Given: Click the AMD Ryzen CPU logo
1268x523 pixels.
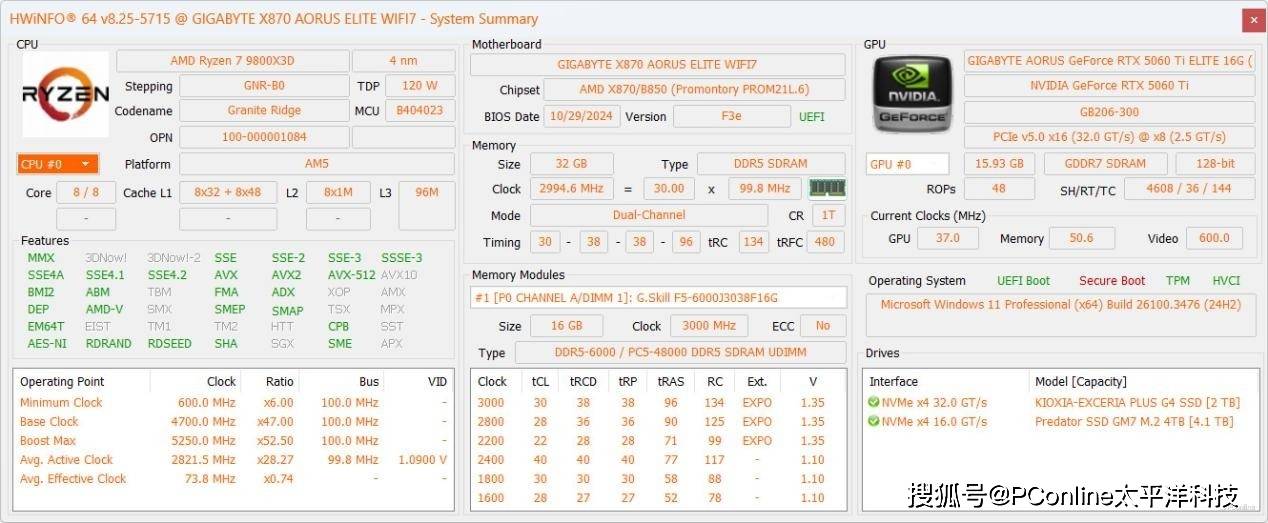Looking at the screenshot, I should coord(65,94).
